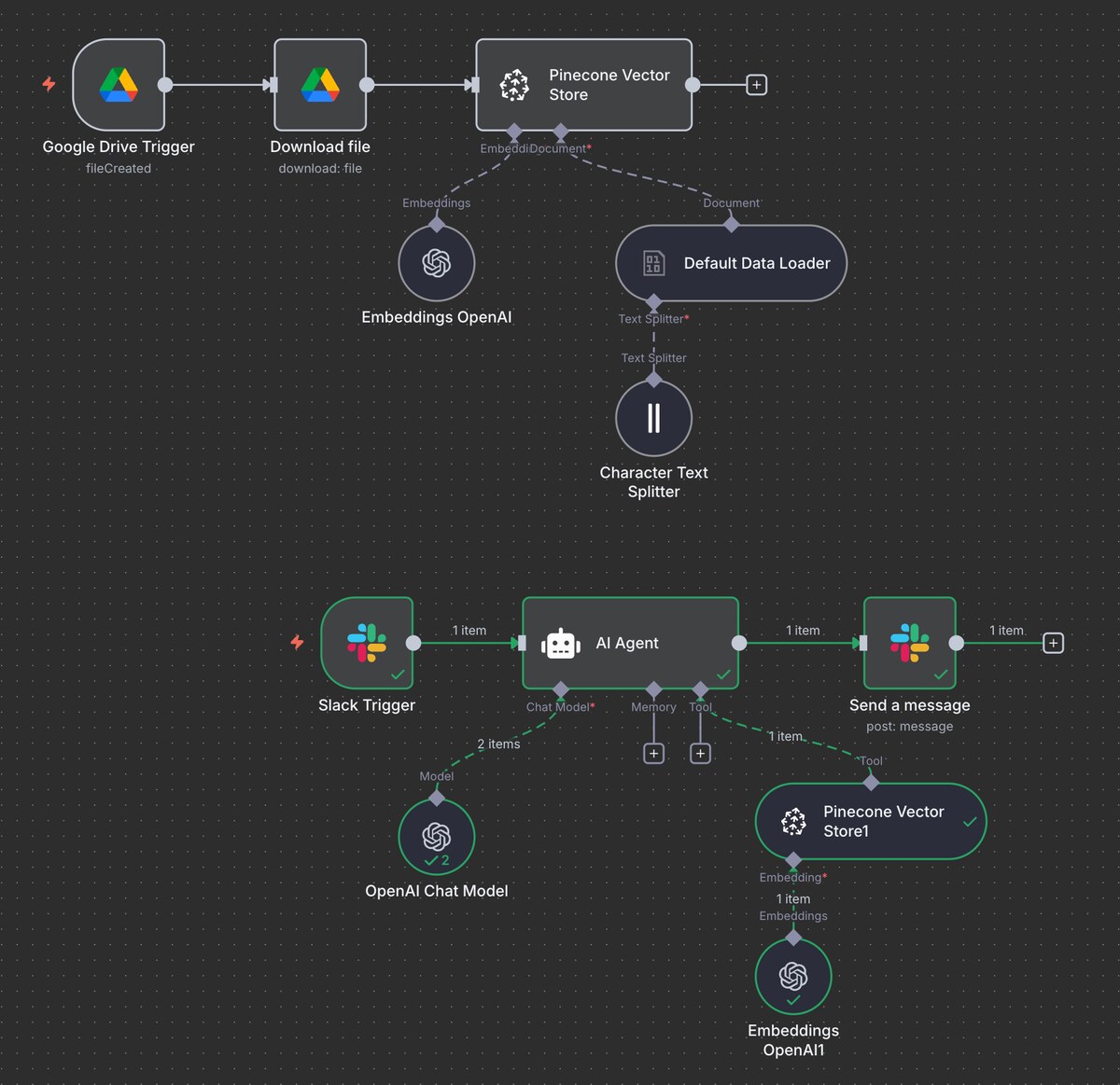Click the lightning trigger icon beside Slack Trigger
1120x1085 pixels.
pyautogui.click(x=297, y=642)
